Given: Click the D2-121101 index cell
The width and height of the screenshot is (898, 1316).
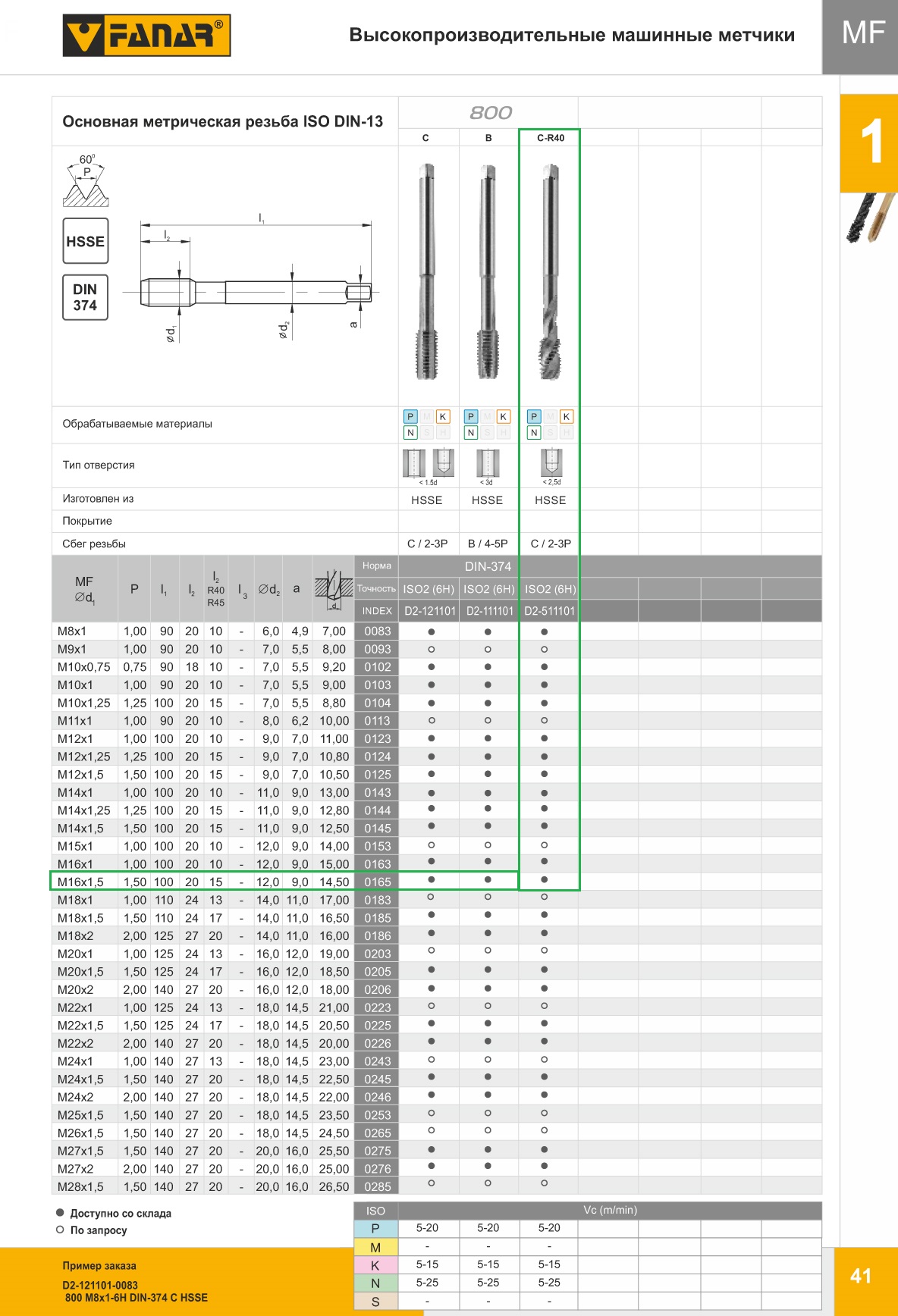Looking at the screenshot, I should [x=430, y=611].
